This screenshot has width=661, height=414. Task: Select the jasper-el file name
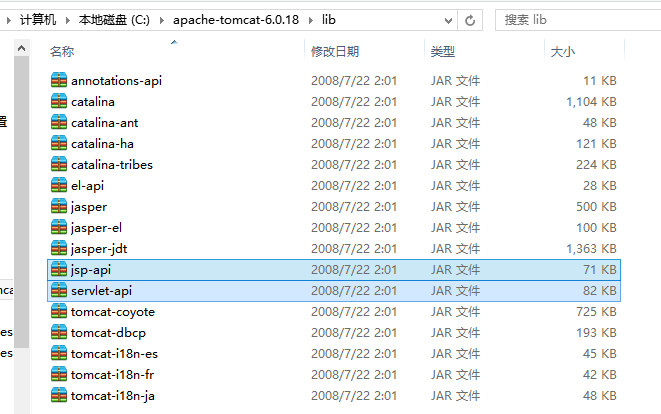(x=96, y=228)
